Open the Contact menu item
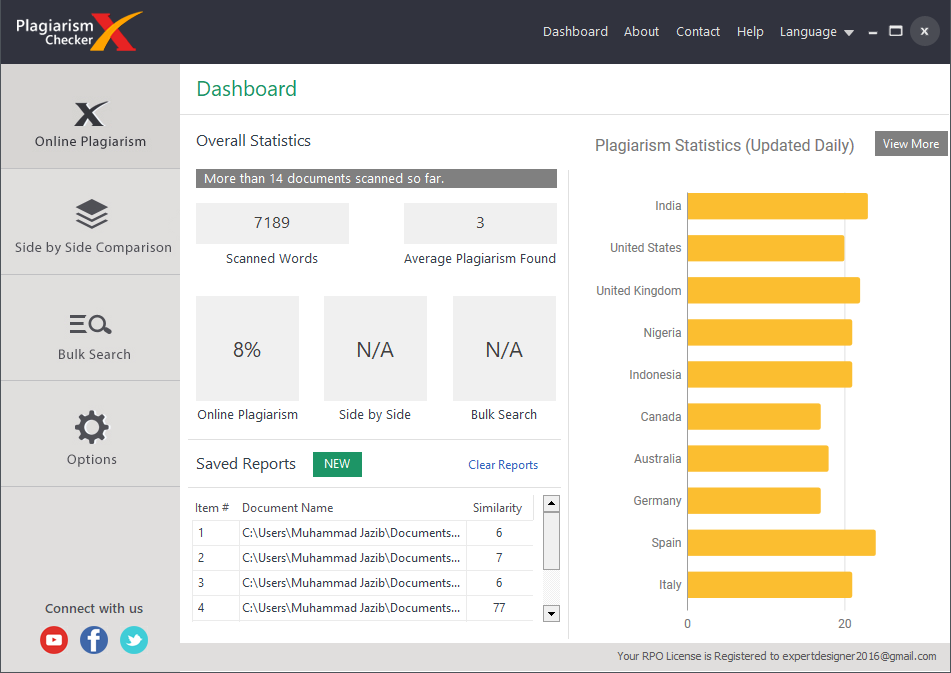 click(697, 32)
